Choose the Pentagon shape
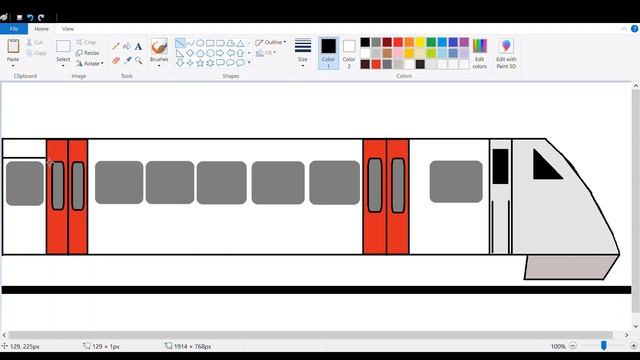 click(x=200, y=53)
